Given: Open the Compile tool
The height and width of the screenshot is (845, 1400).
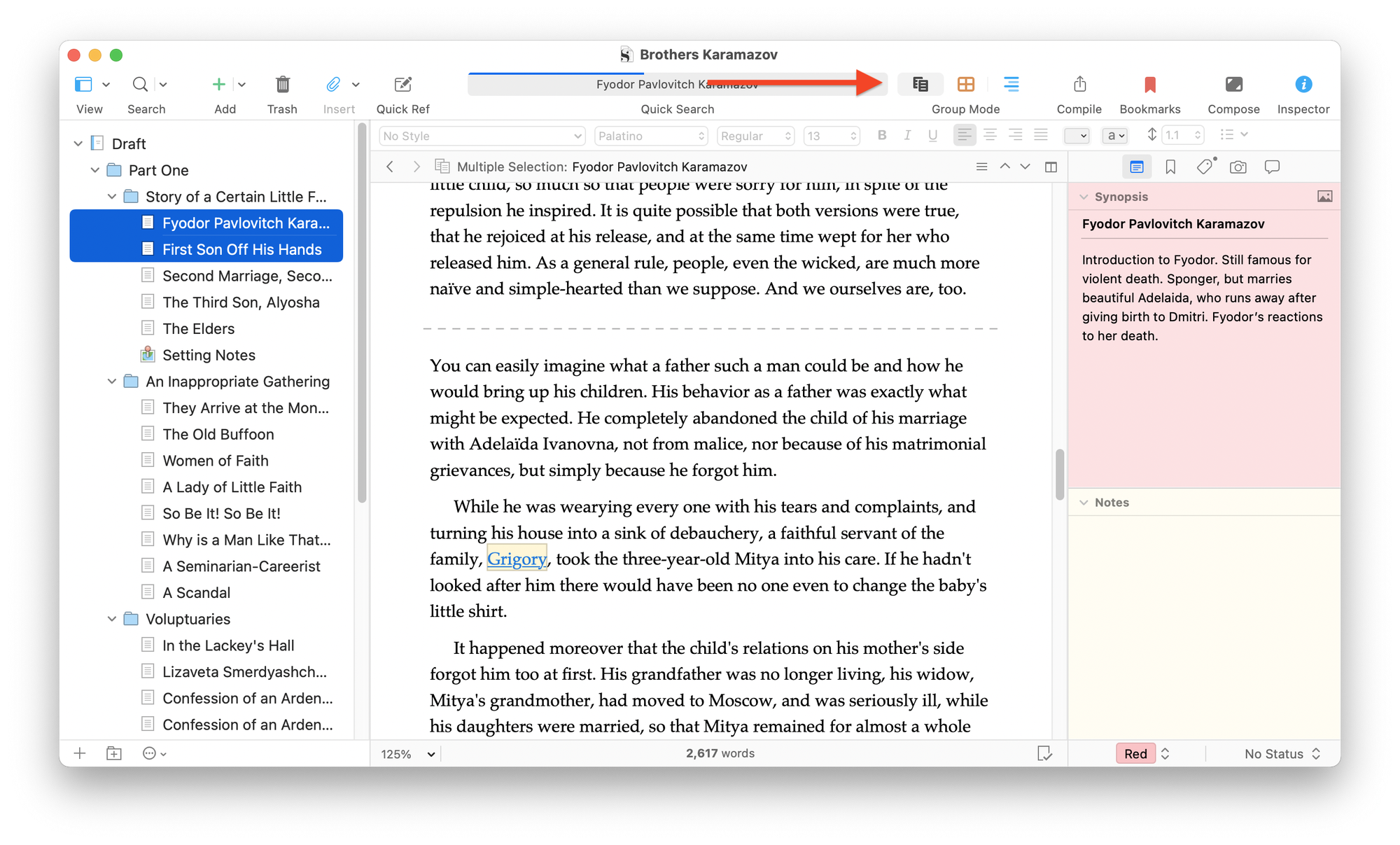Looking at the screenshot, I should 1079,85.
